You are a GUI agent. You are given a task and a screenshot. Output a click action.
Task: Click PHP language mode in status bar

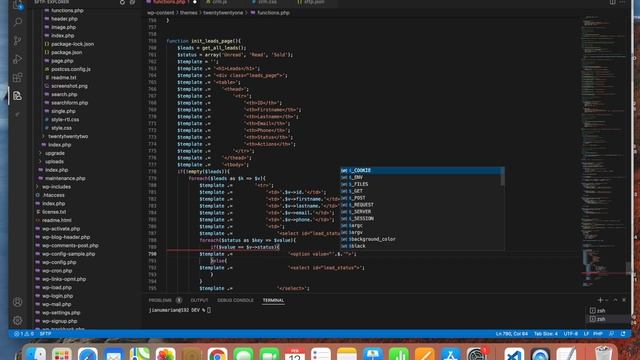click(x=598, y=334)
